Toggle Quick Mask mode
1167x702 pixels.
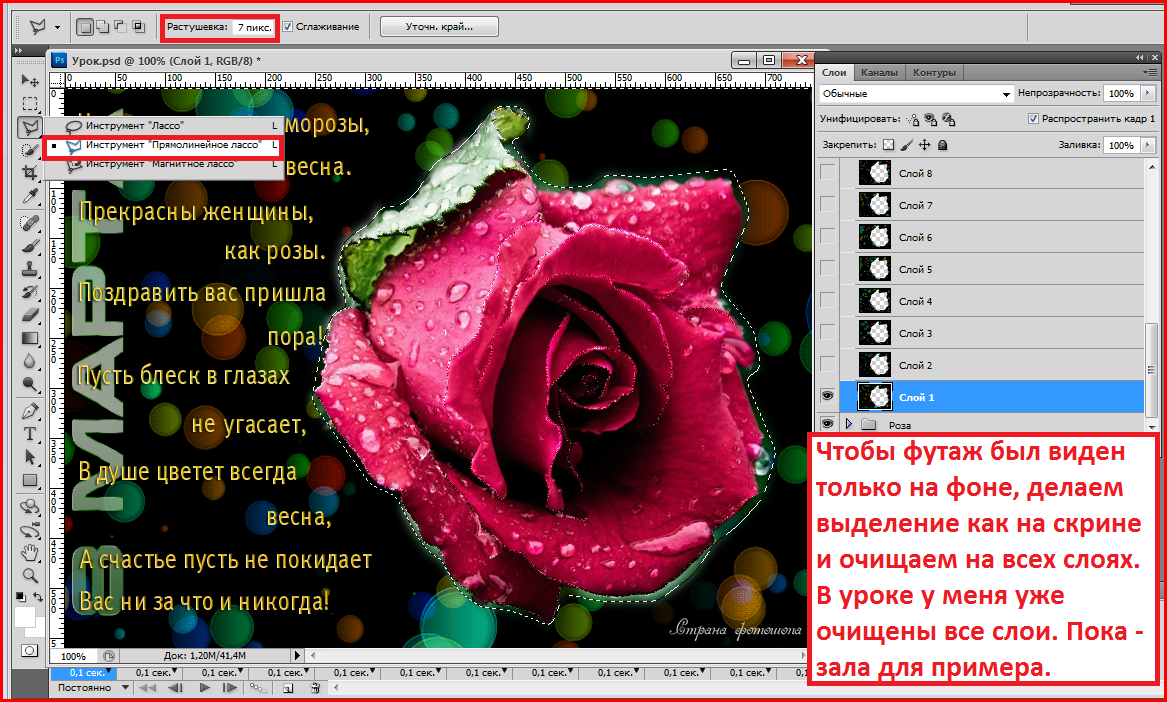click(30, 651)
